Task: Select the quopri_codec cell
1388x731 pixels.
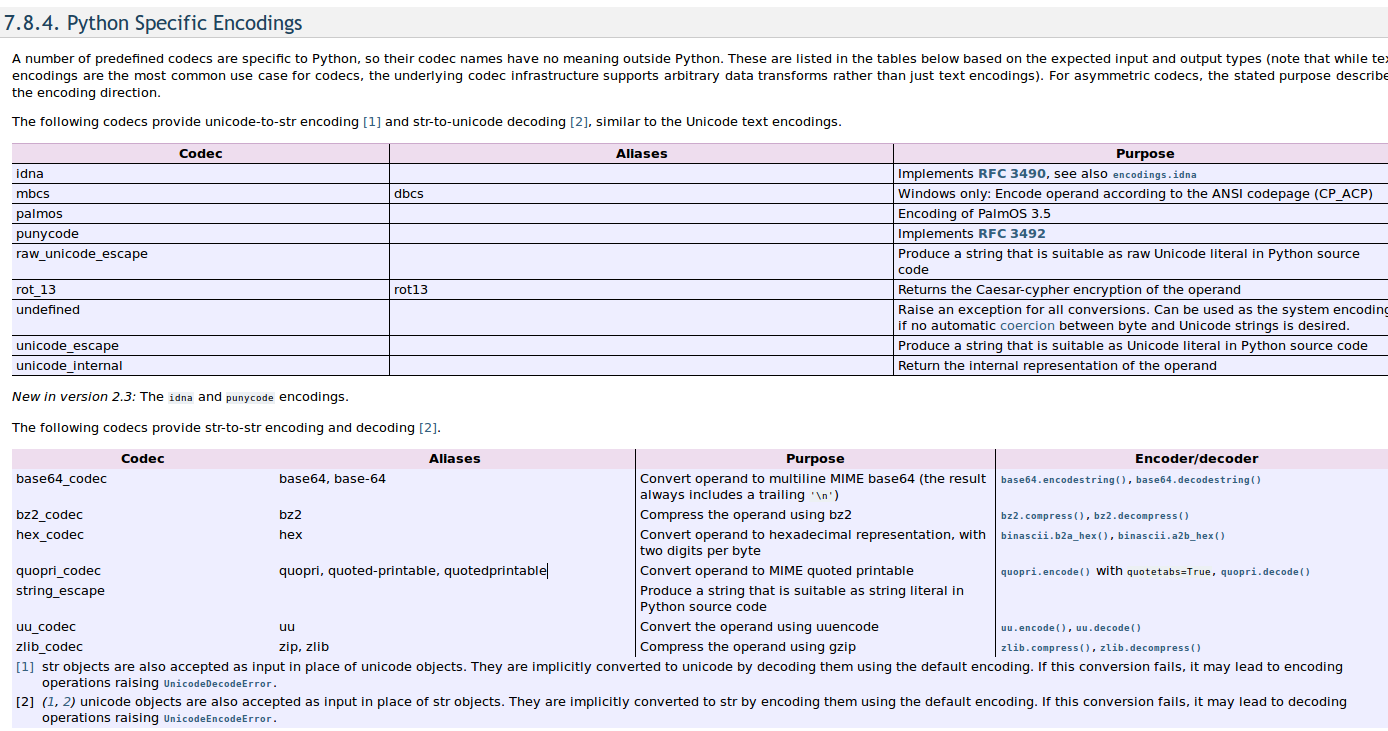Action: [143, 571]
